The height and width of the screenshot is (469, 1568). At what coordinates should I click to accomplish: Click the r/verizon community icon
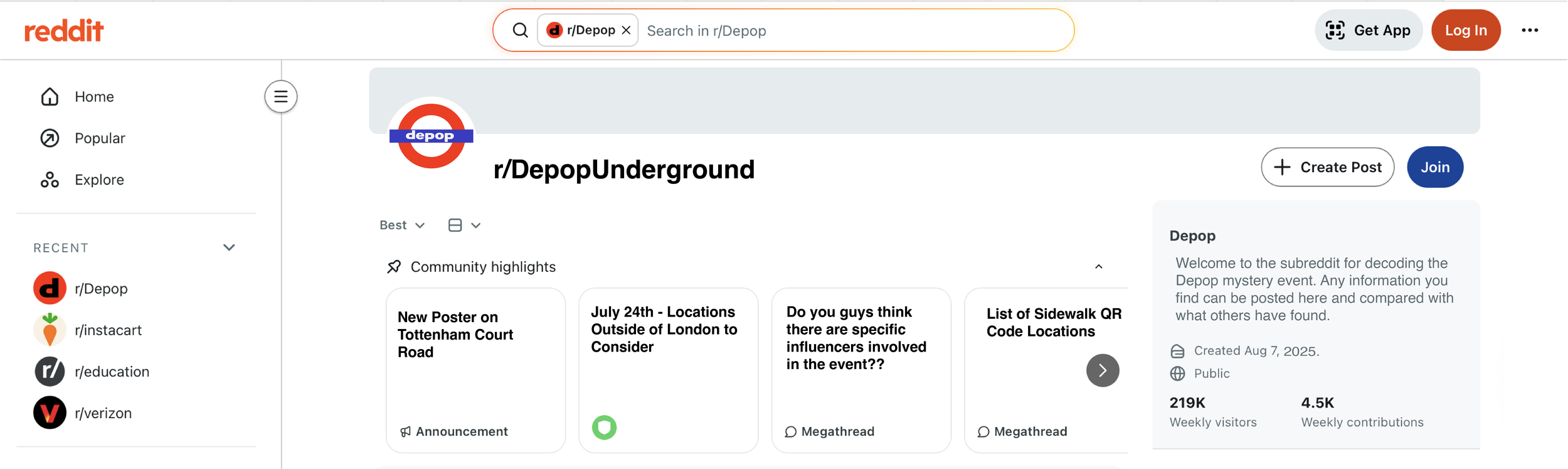tap(50, 412)
